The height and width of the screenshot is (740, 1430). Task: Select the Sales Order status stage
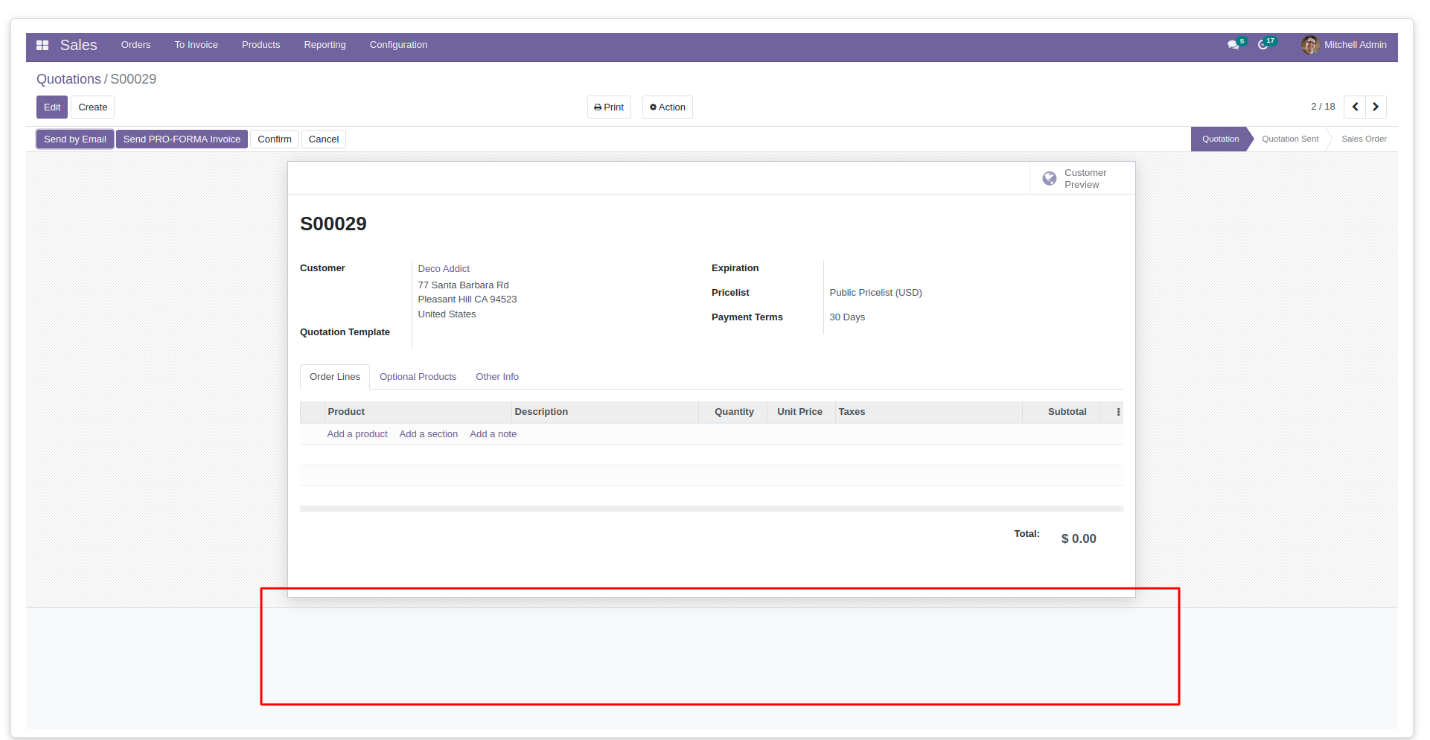(1364, 139)
